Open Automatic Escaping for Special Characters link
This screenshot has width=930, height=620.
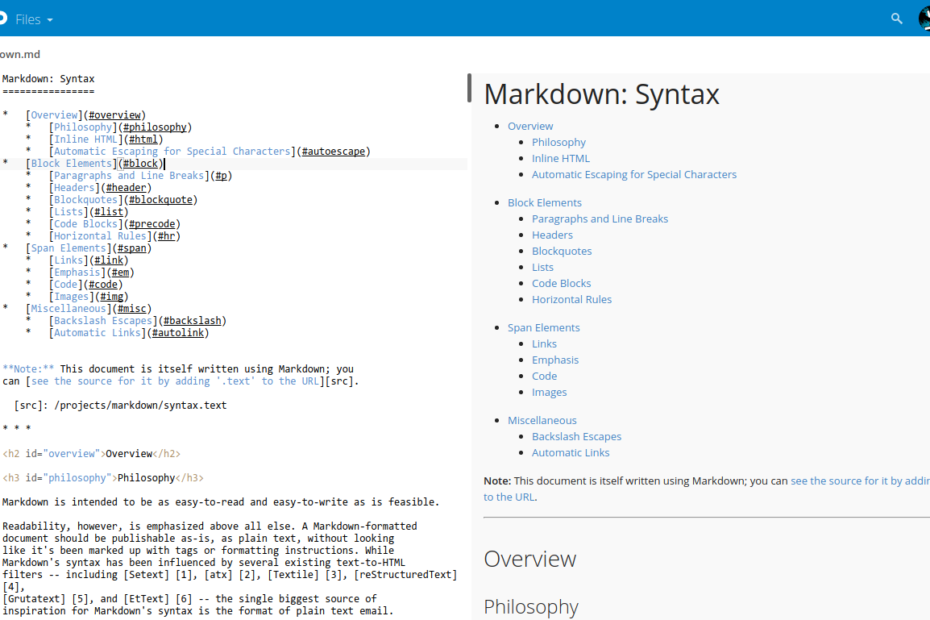click(634, 174)
